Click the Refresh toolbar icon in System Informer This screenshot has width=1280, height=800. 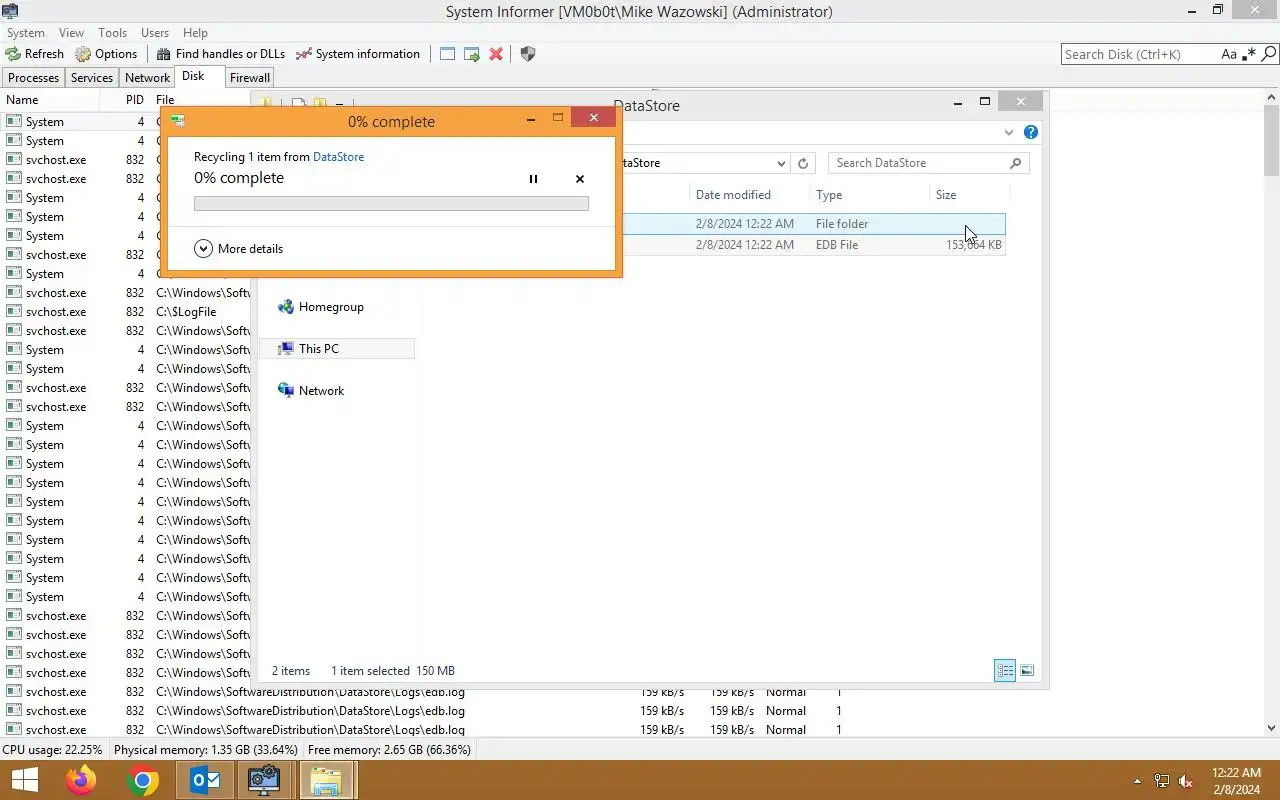click(13, 54)
